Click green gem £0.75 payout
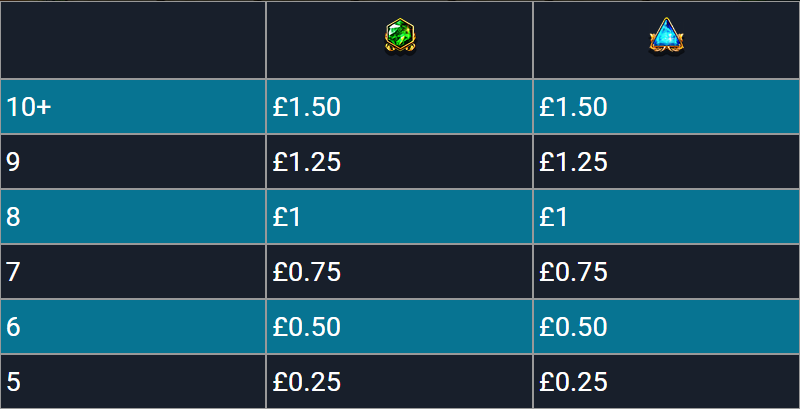 tap(306, 272)
